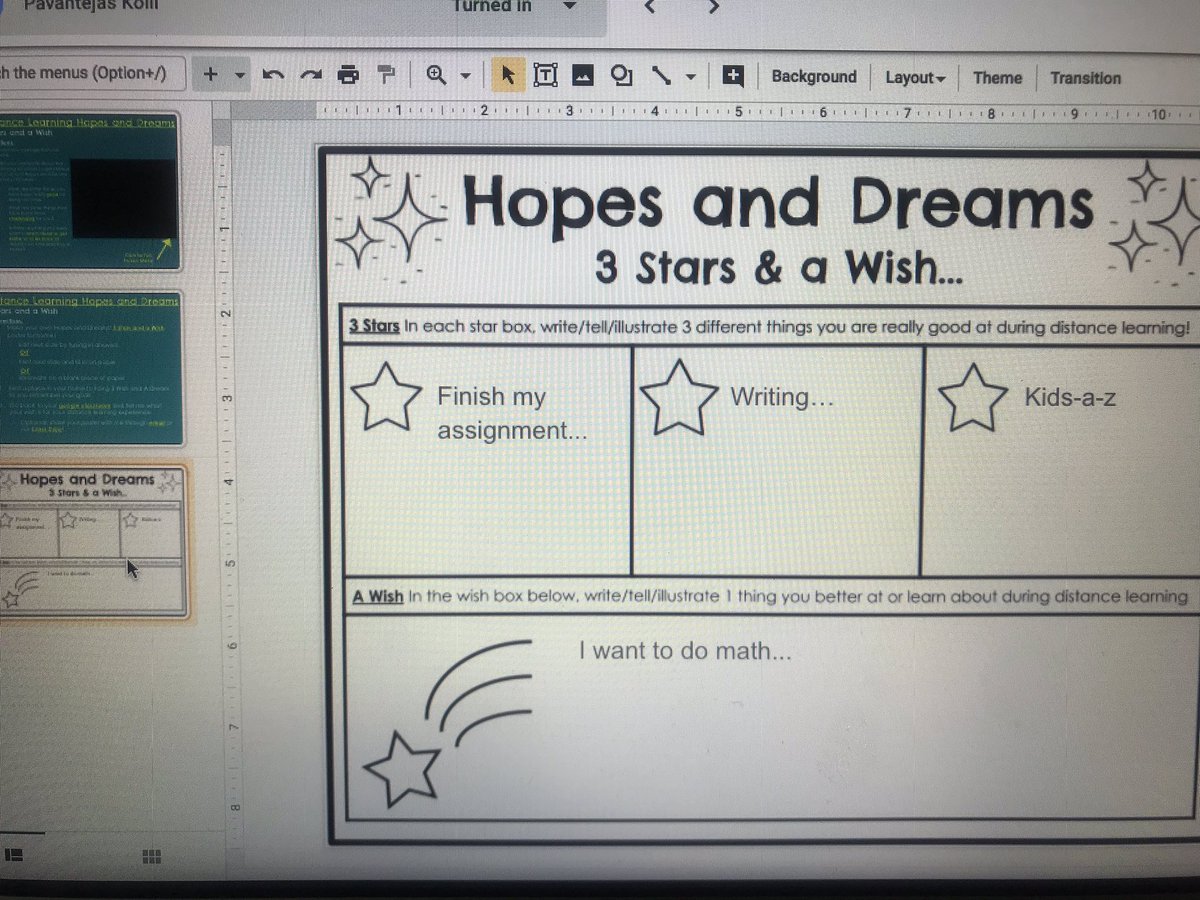Select the Paint format roller icon
Screen dimensions: 1200x900
click(x=385, y=75)
